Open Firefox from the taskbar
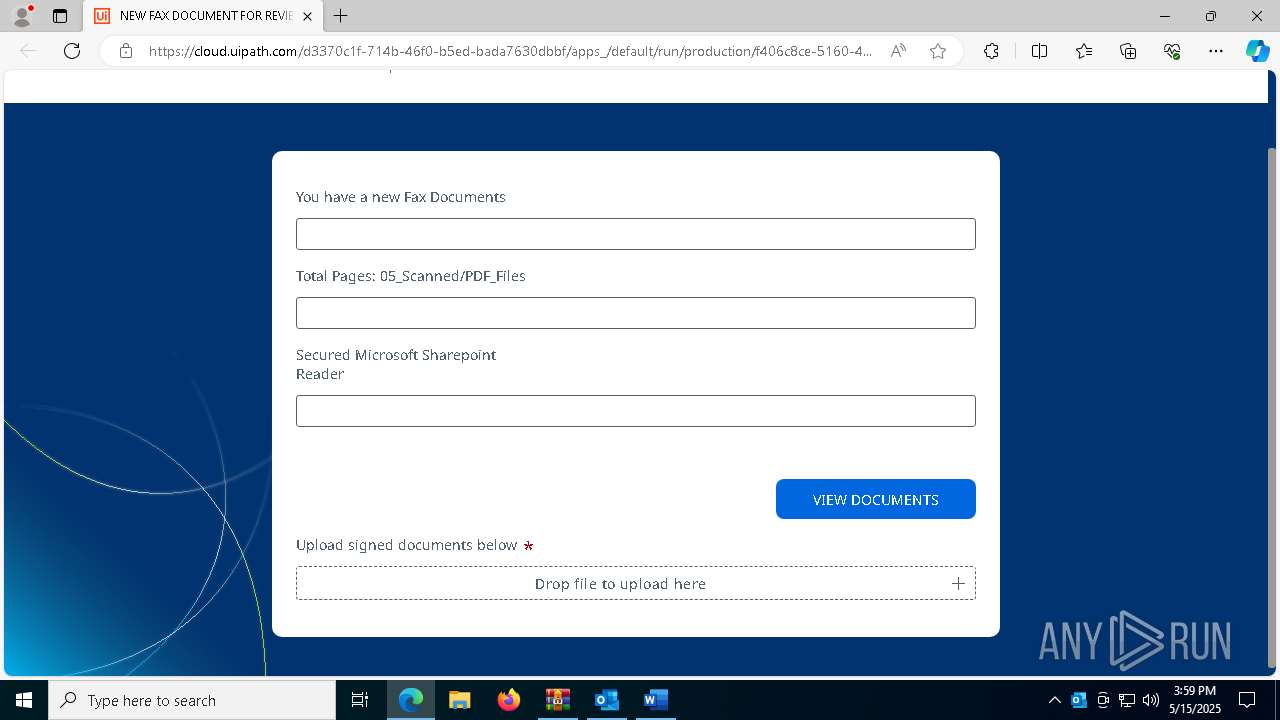 509,700
